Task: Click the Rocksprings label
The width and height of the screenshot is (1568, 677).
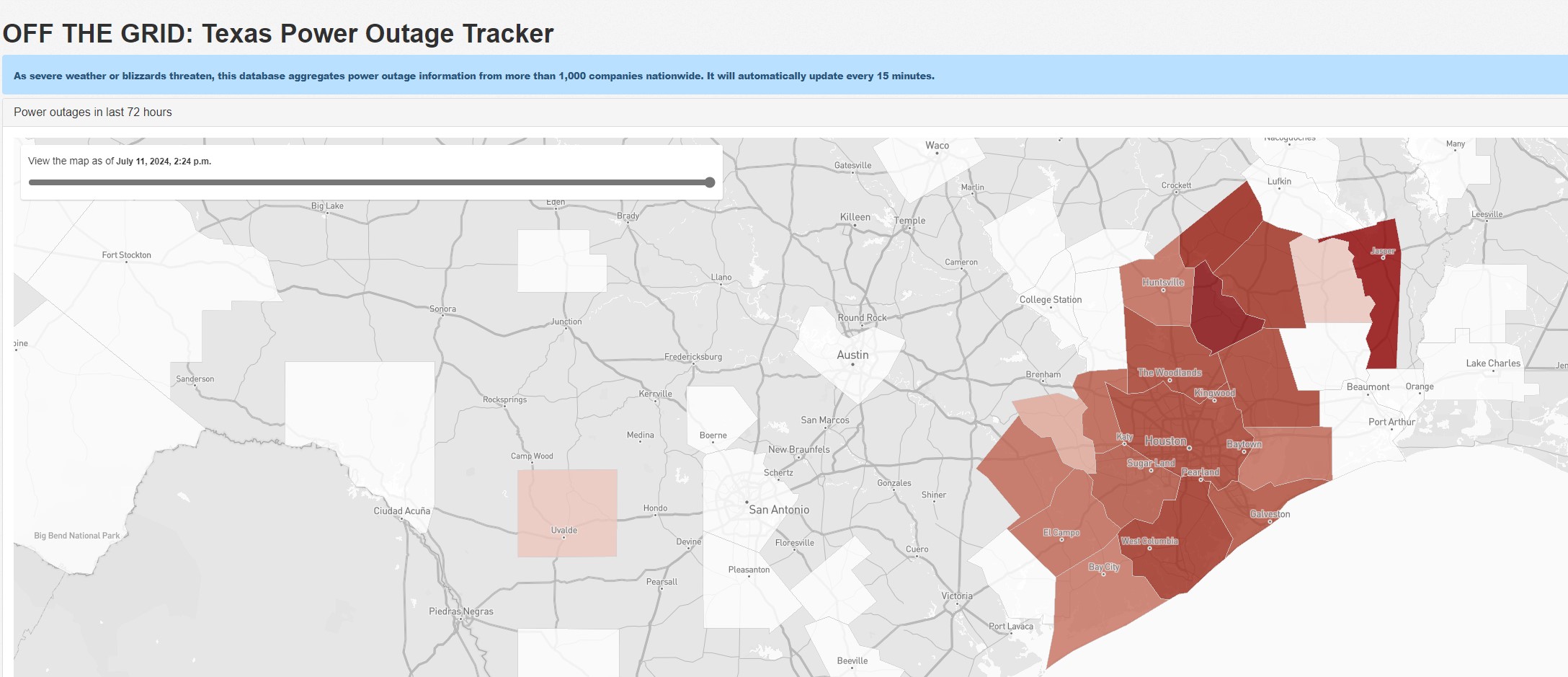Action: pos(504,399)
